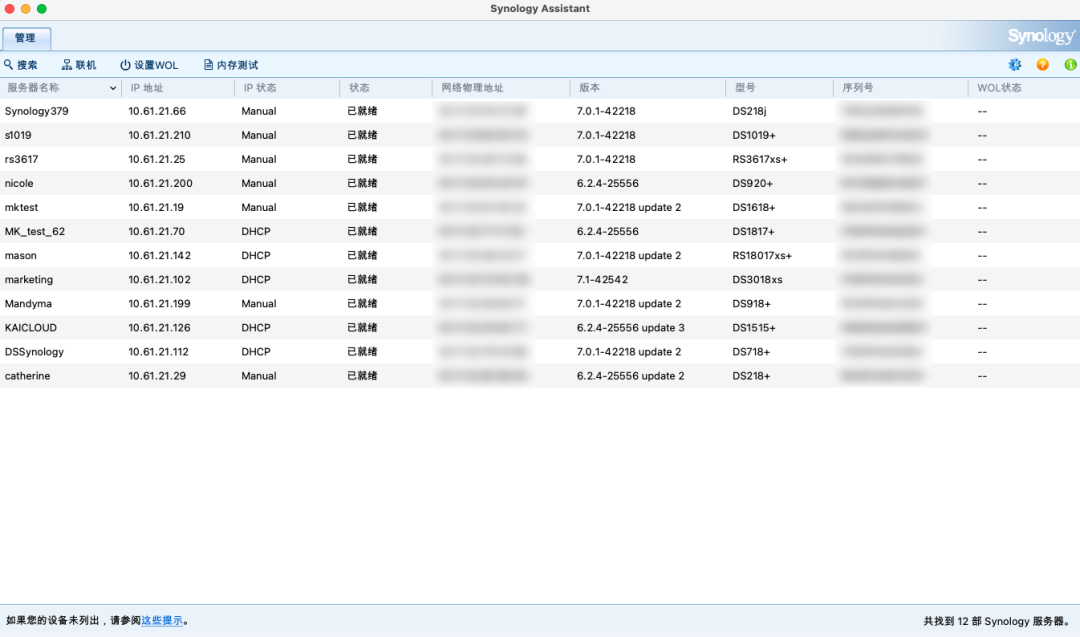
Task: Click the Connect (联机) network icon
Action: tap(67, 65)
